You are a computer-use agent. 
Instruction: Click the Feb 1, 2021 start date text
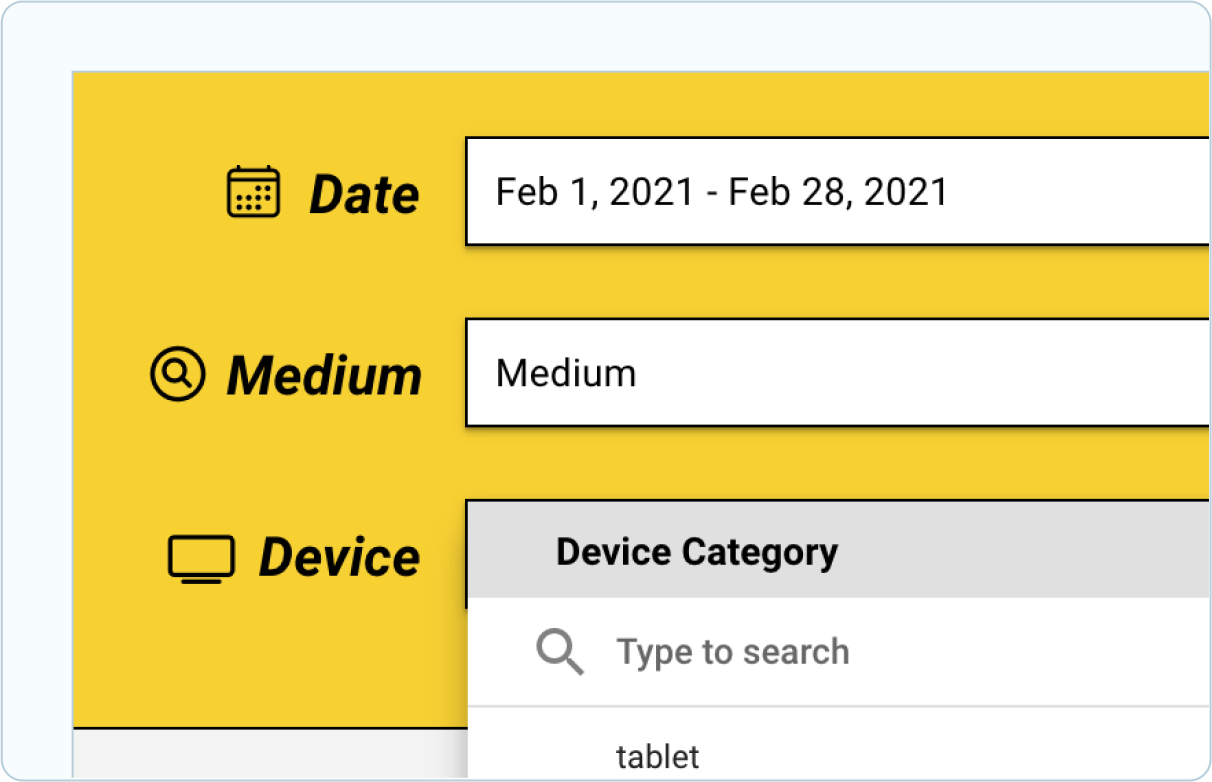pos(595,191)
